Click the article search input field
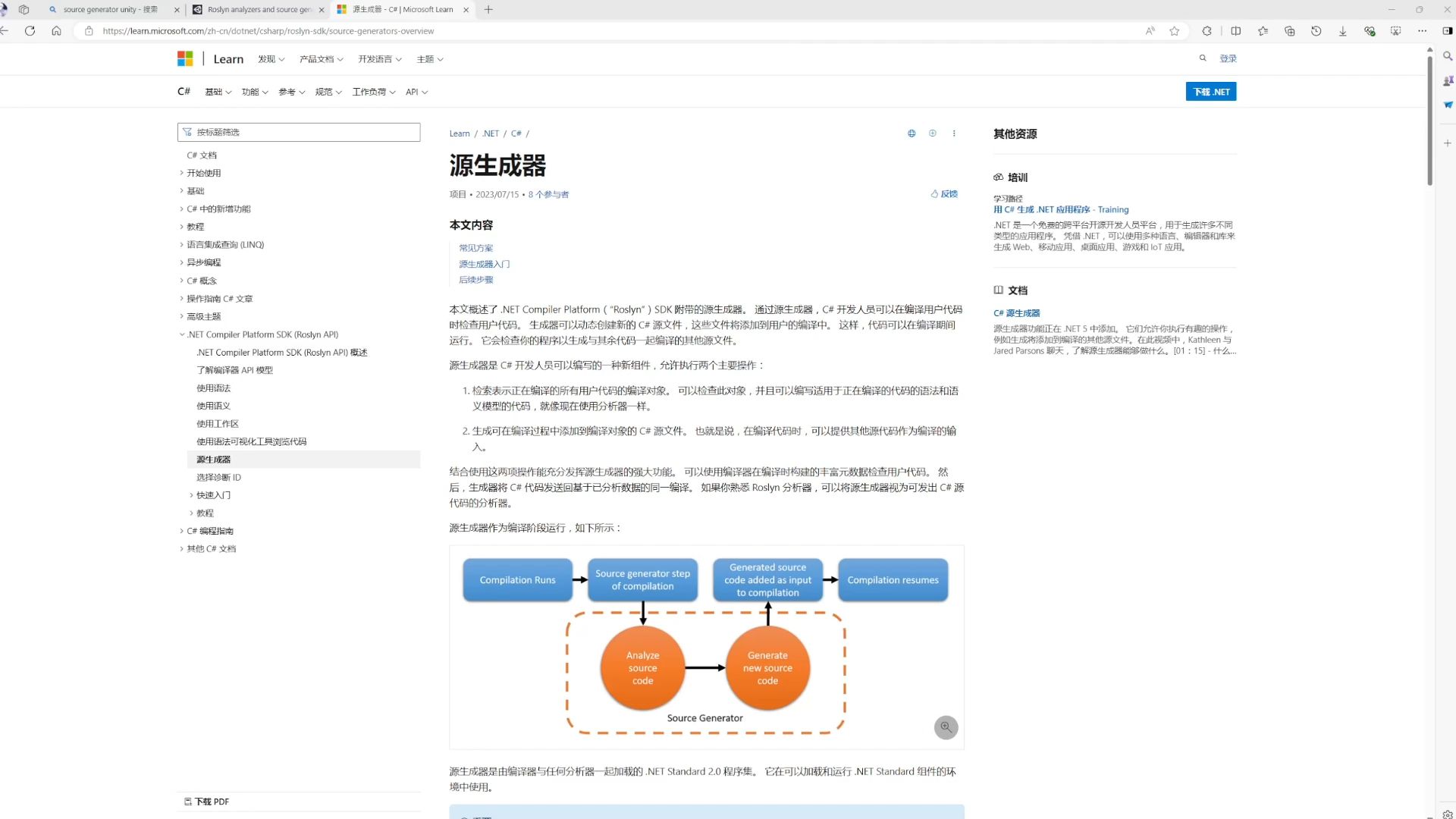Image resolution: width=1456 pixels, height=819 pixels. click(x=298, y=131)
